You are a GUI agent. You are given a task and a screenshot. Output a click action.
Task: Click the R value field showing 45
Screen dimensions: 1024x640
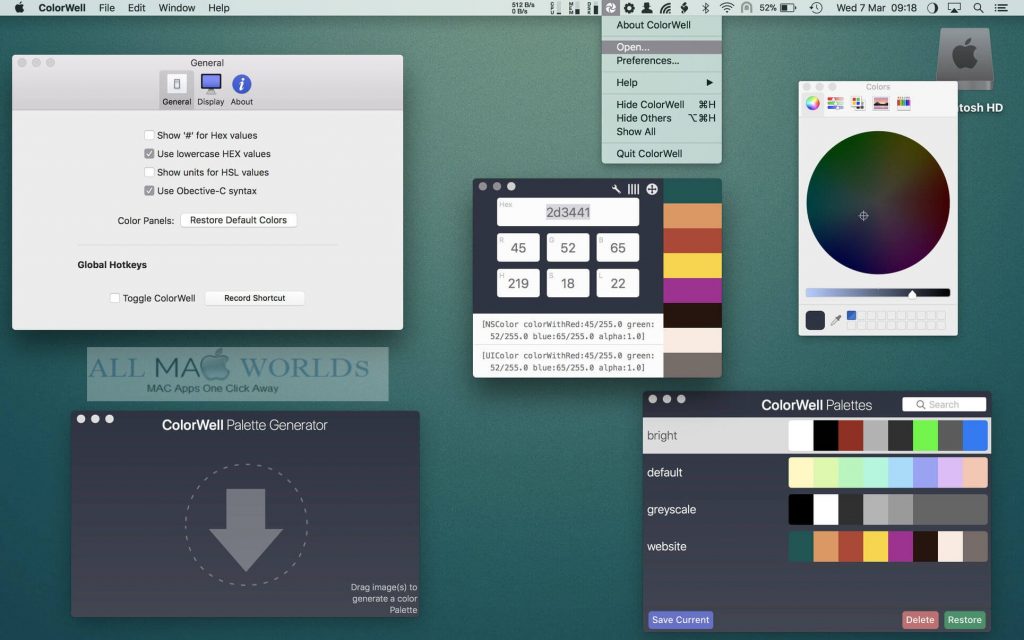pyautogui.click(x=519, y=248)
